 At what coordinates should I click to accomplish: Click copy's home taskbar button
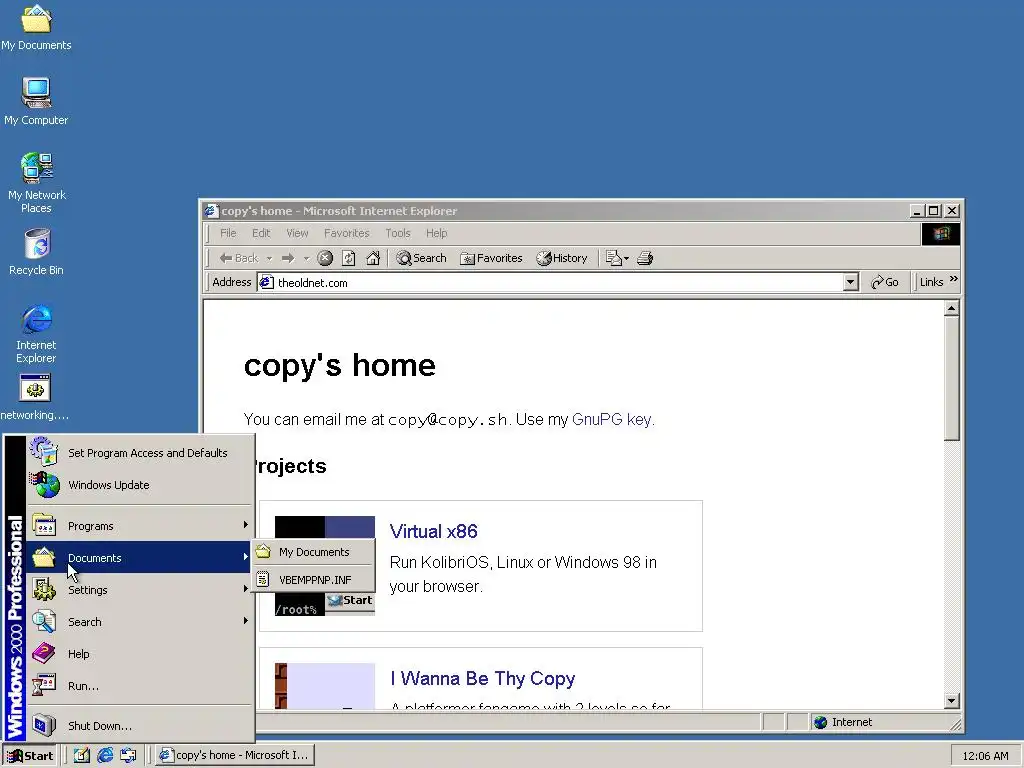[x=235, y=756]
